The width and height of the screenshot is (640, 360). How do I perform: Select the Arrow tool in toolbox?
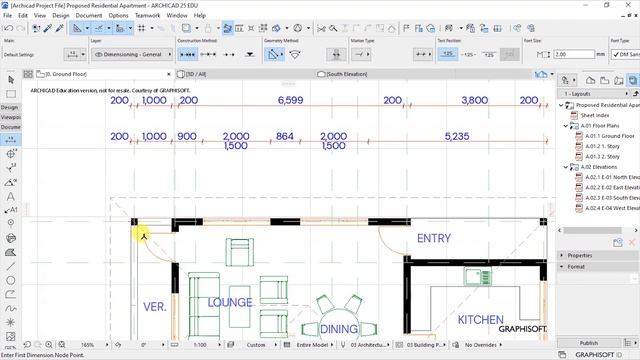coord(11,80)
